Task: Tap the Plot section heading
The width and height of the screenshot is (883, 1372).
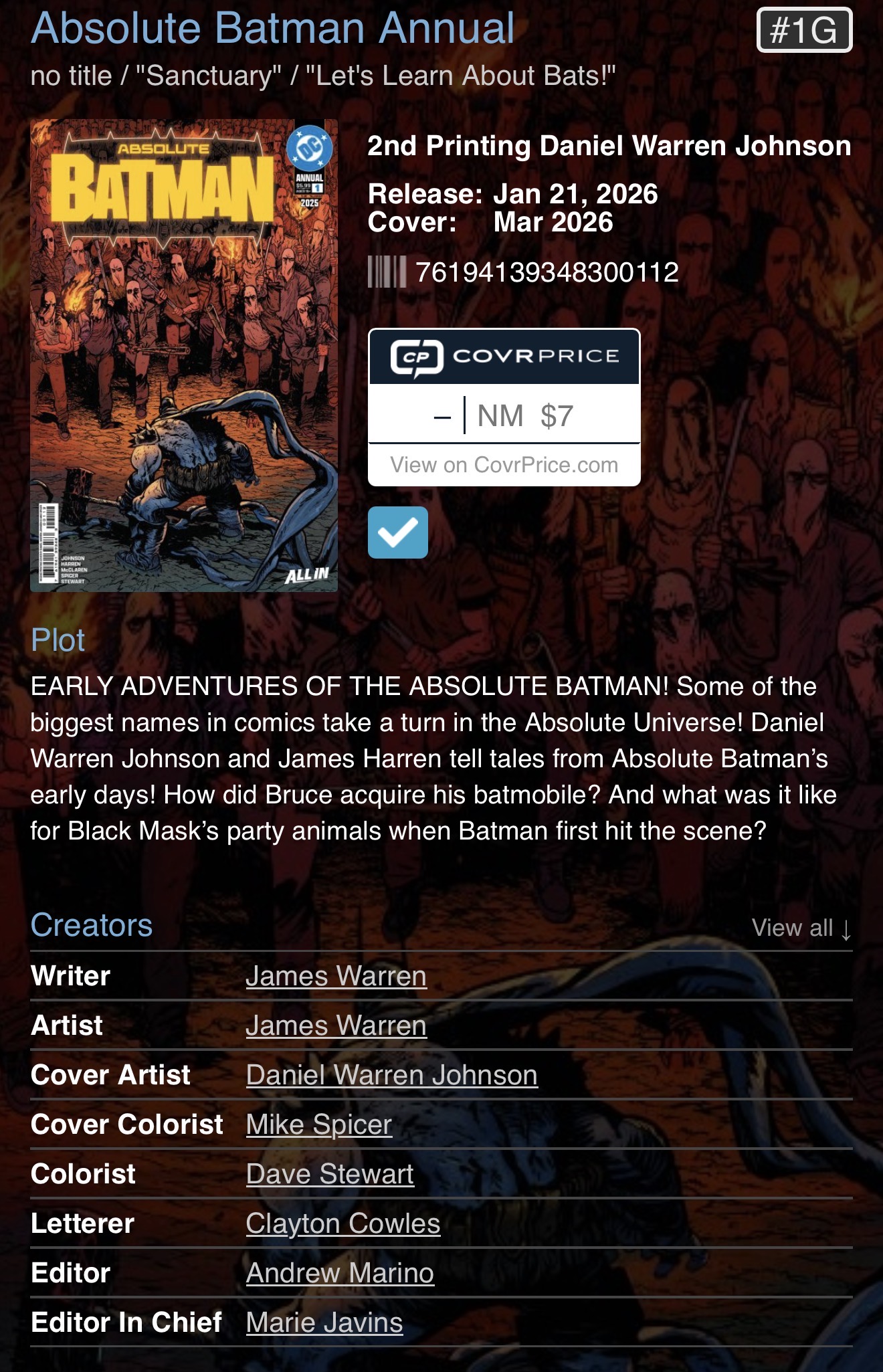Action: [58, 641]
